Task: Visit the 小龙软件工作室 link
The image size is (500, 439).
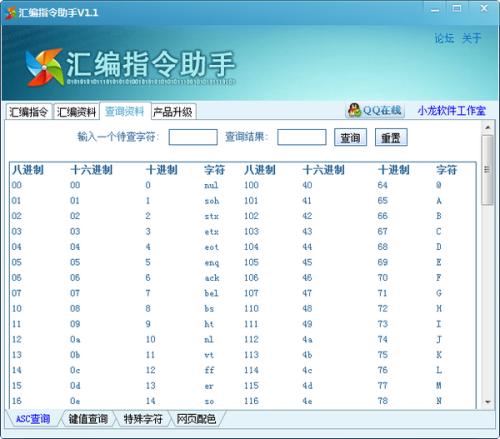Action: 451,111
